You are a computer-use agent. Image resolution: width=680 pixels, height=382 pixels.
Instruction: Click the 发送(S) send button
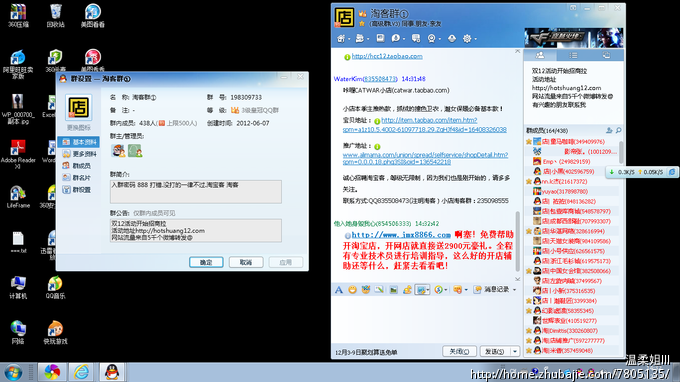pyautogui.click(x=495, y=351)
